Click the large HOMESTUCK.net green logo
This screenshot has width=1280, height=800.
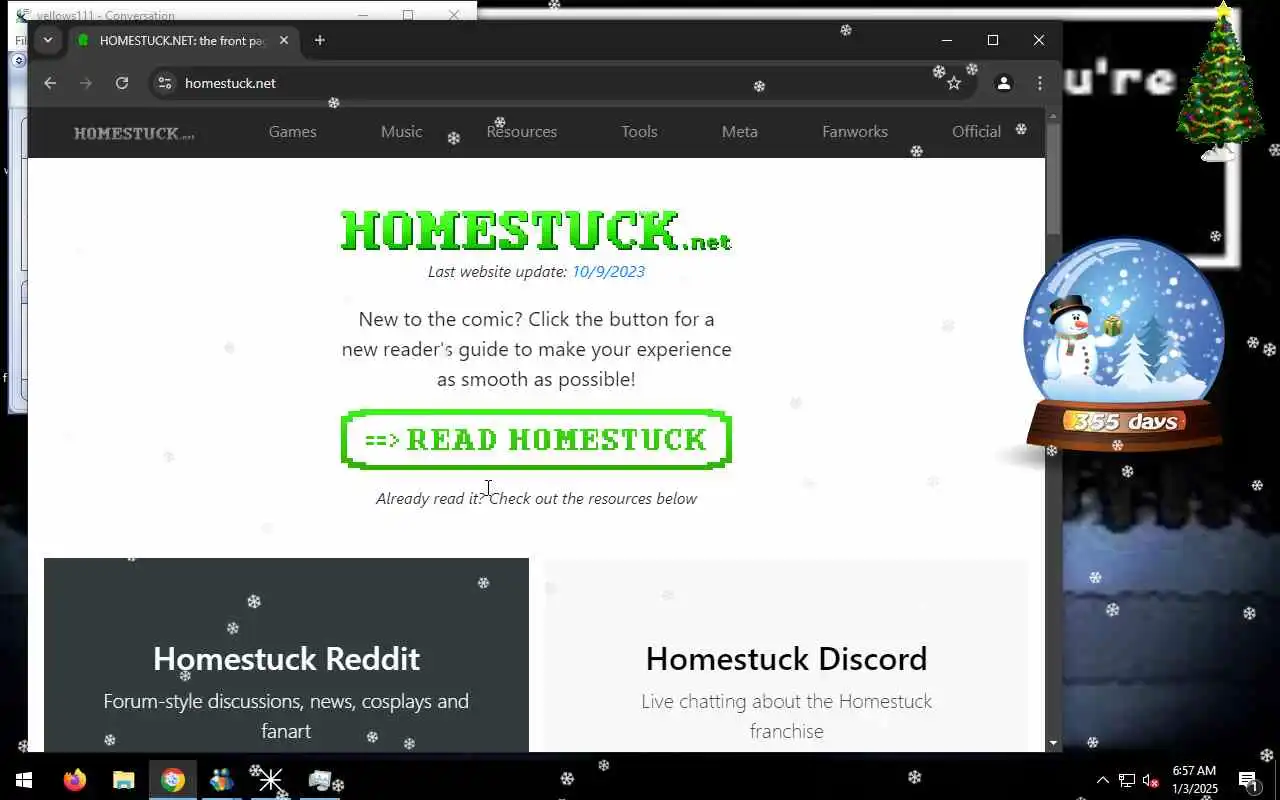coord(536,230)
